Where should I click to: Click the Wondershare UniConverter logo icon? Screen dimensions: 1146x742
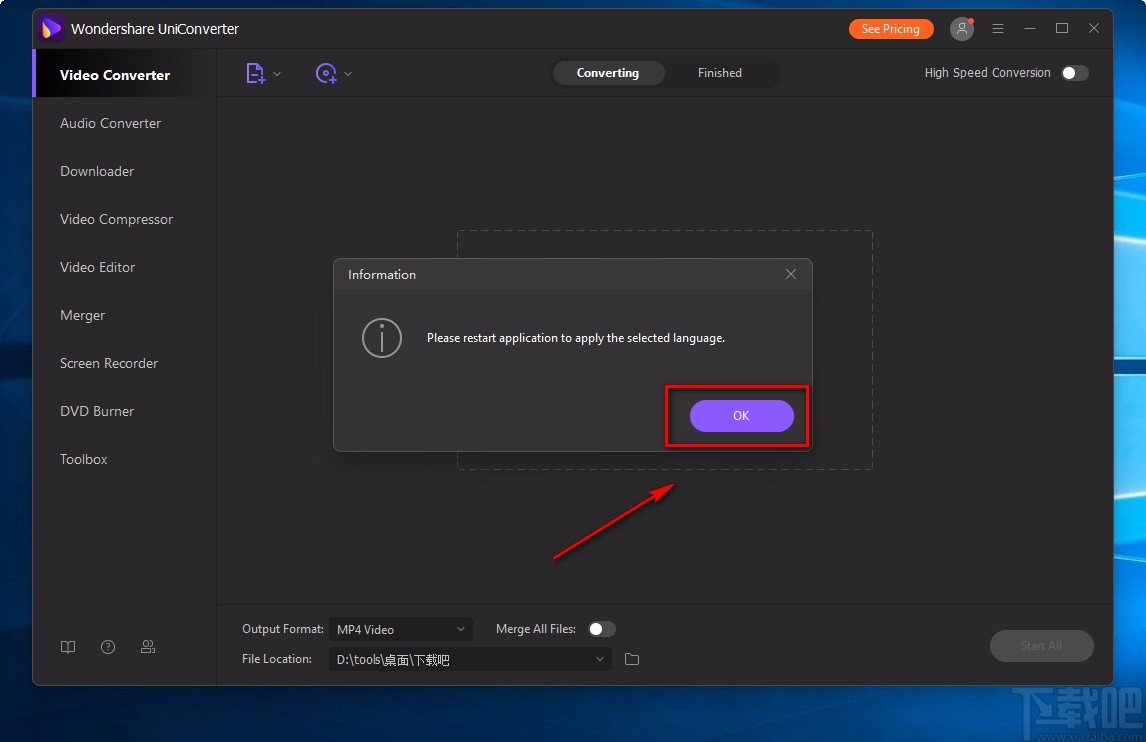click(50, 29)
